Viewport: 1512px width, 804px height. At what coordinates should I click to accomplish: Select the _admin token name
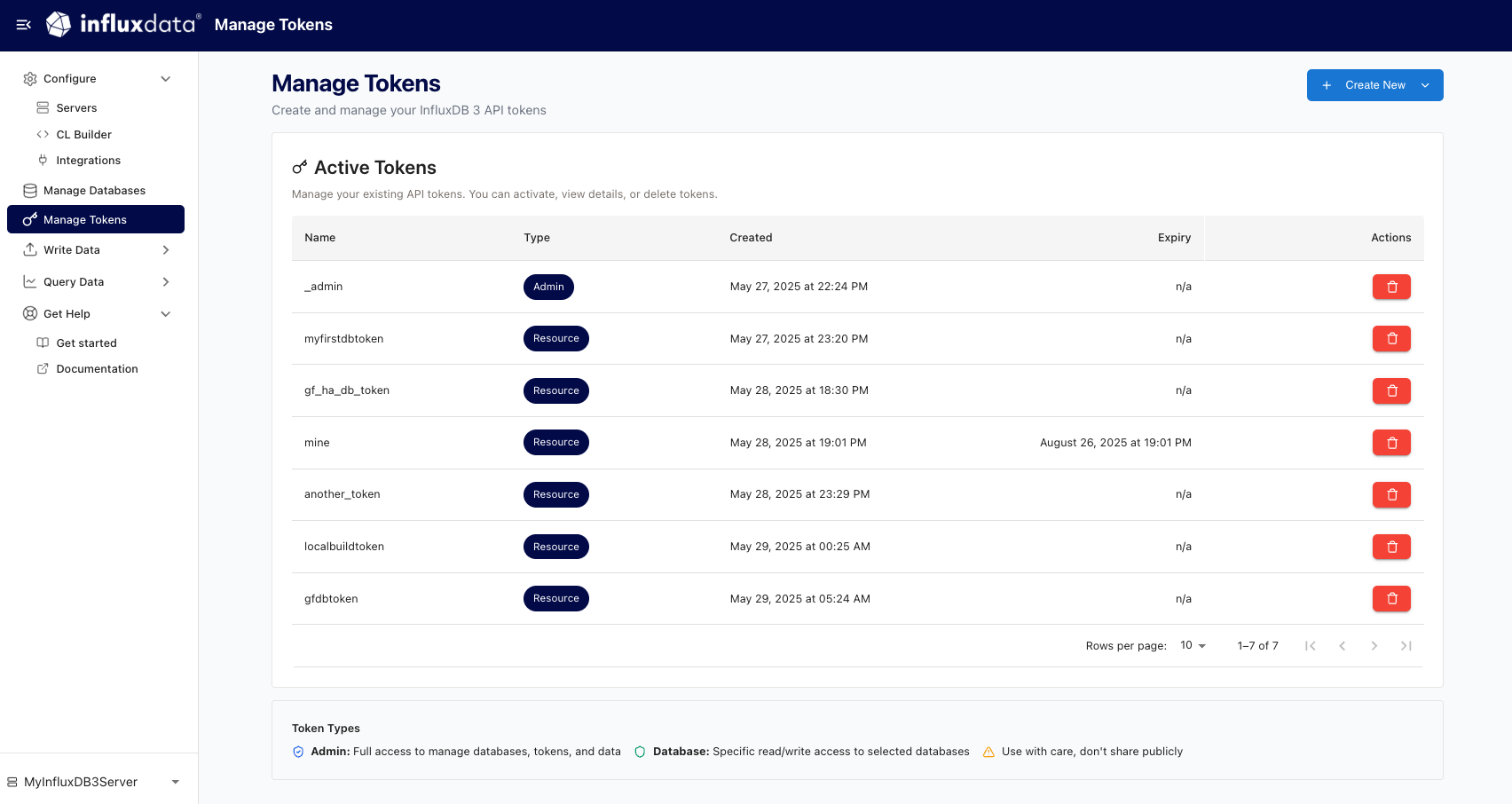coord(323,287)
